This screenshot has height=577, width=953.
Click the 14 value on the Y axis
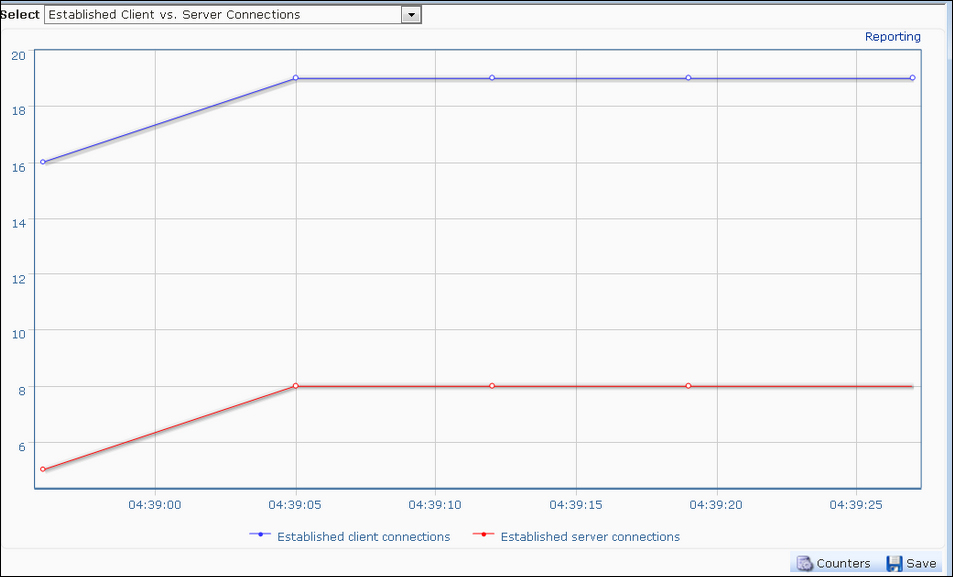point(19,223)
